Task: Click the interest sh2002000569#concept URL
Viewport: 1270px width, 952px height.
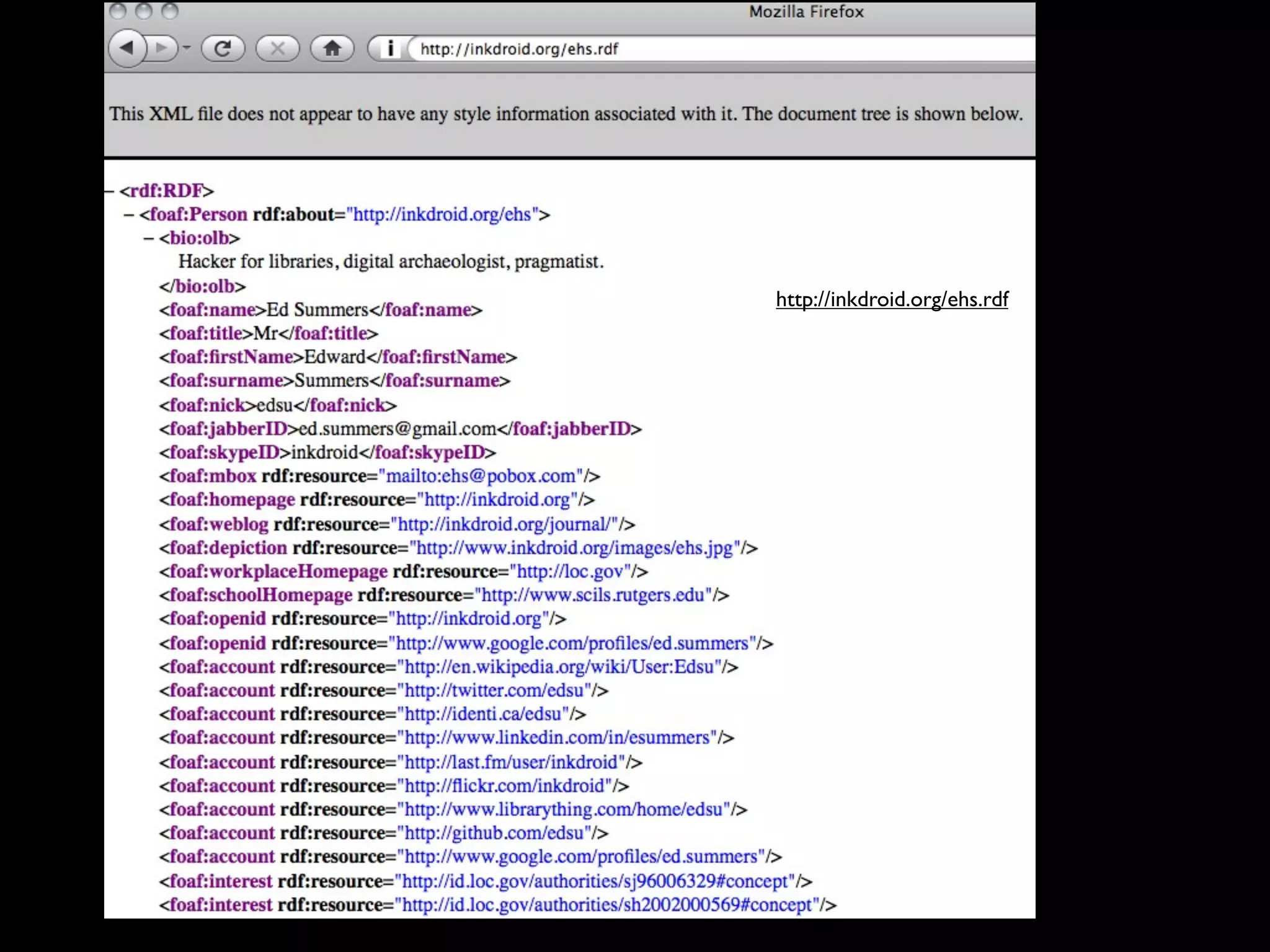Action: [607, 905]
